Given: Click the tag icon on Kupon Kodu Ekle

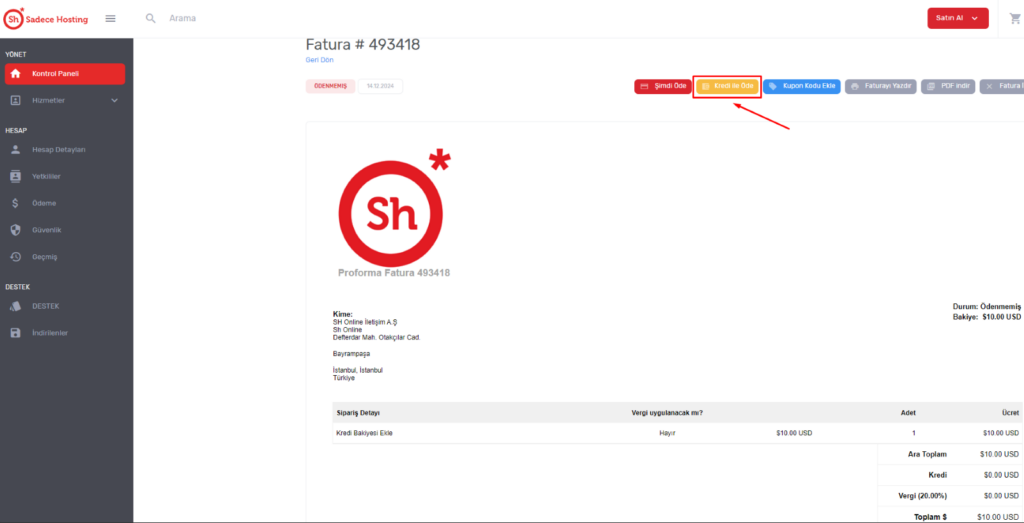Looking at the screenshot, I should point(773,86).
